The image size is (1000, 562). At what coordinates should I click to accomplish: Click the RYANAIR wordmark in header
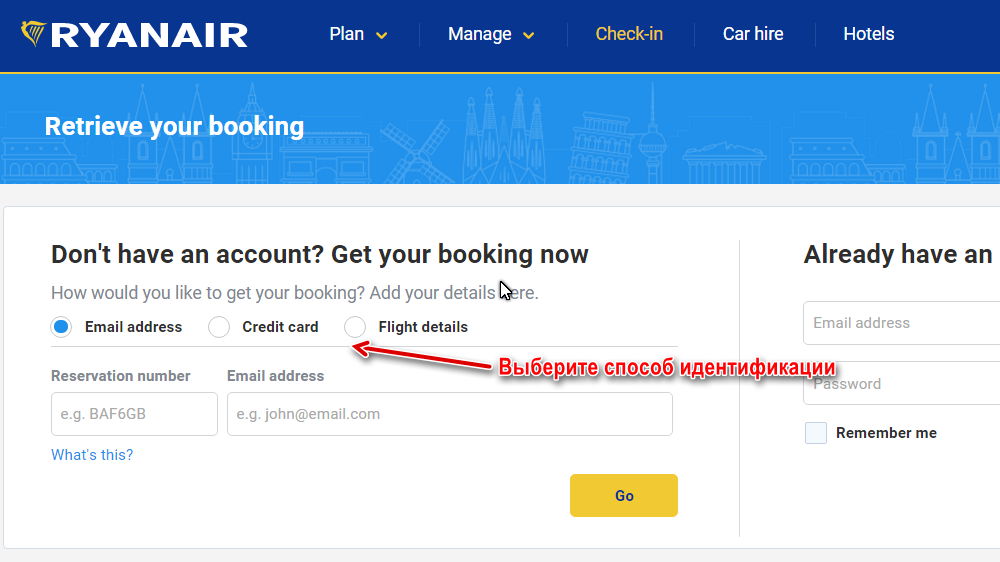click(x=149, y=36)
